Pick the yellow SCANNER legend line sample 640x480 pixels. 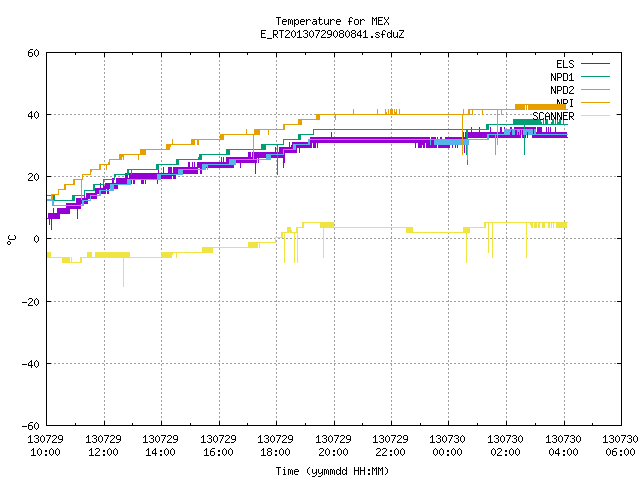[595, 116]
